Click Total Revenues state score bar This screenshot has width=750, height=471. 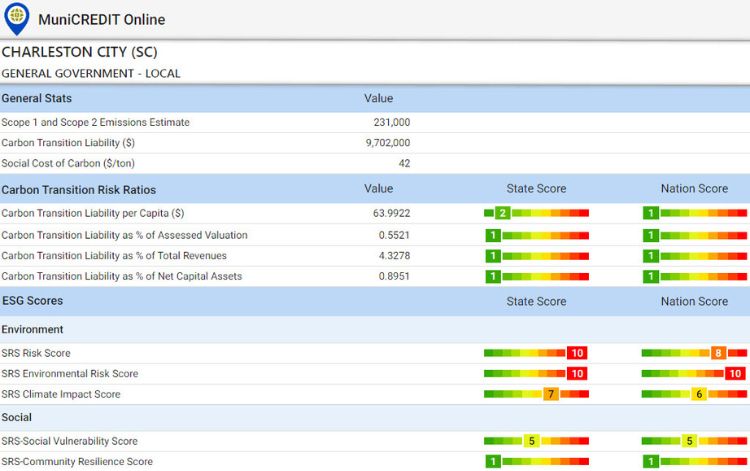point(536,256)
